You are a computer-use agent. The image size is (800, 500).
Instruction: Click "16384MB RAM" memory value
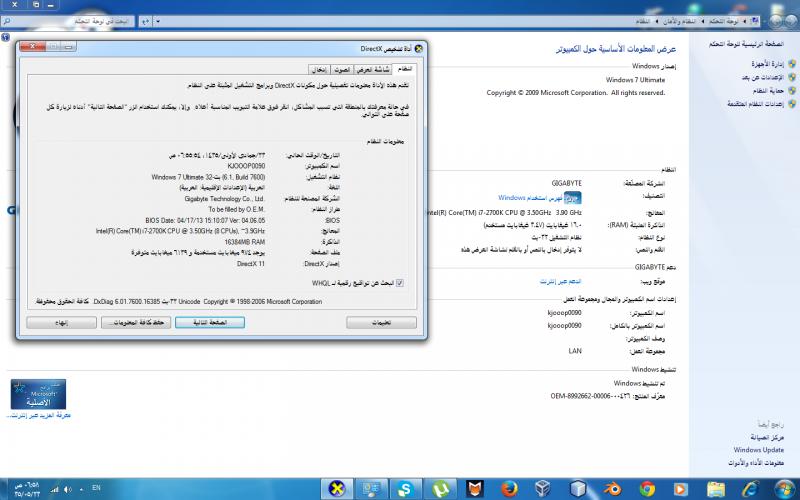[x=245, y=242]
